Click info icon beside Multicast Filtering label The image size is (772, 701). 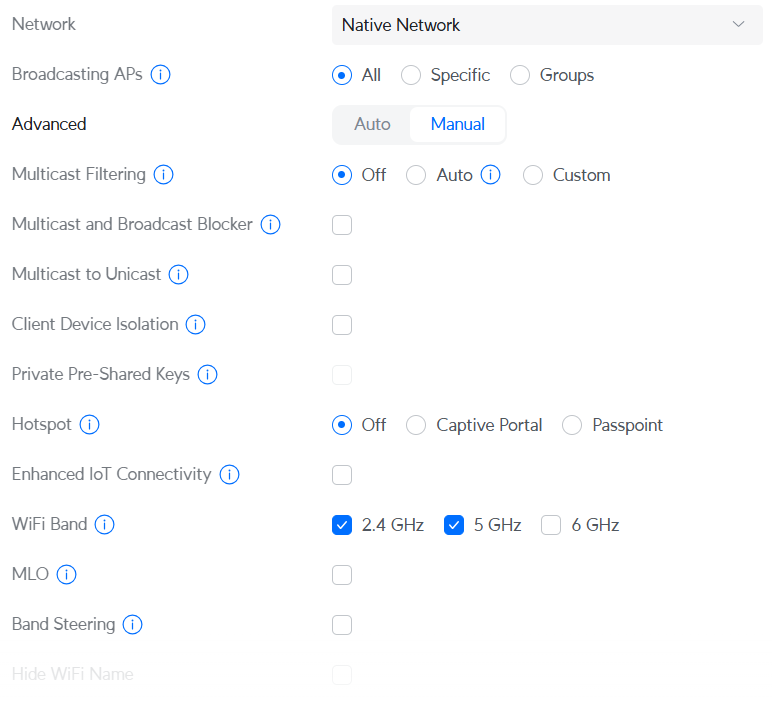coord(163,175)
